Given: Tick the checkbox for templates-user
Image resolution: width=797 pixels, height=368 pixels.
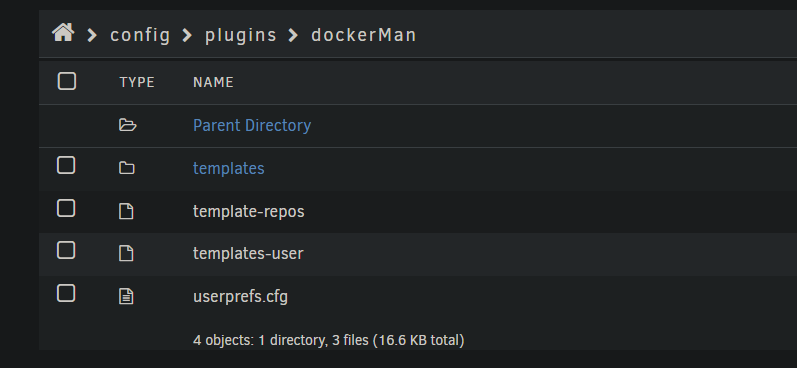Looking at the screenshot, I should 66,251.
